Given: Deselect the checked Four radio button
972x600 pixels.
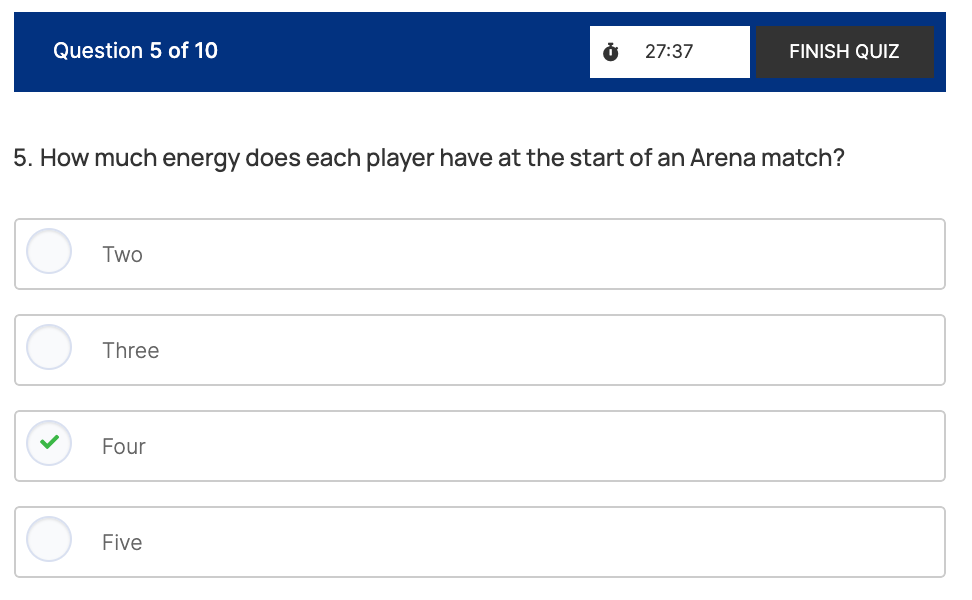Looking at the screenshot, I should pyautogui.click(x=49, y=445).
